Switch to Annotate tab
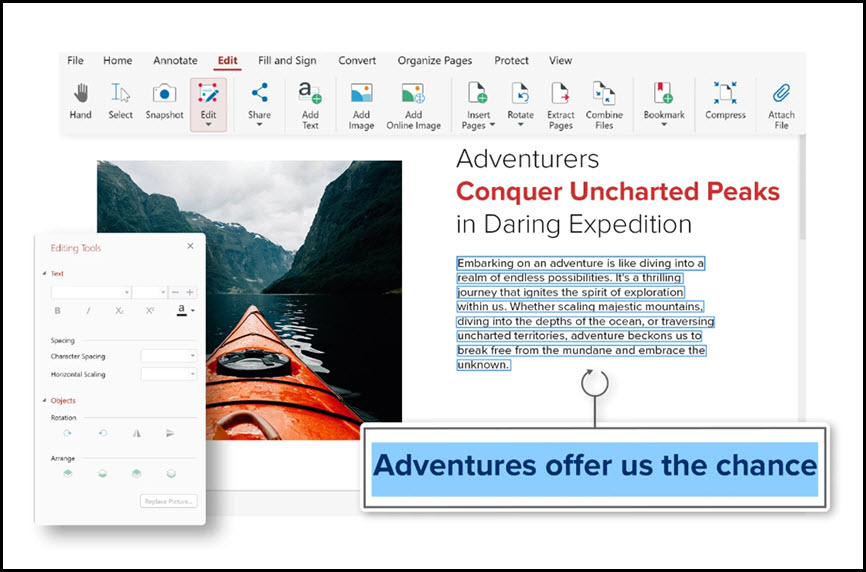Viewport: 866px width, 572px height. click(x=175, y=61)
